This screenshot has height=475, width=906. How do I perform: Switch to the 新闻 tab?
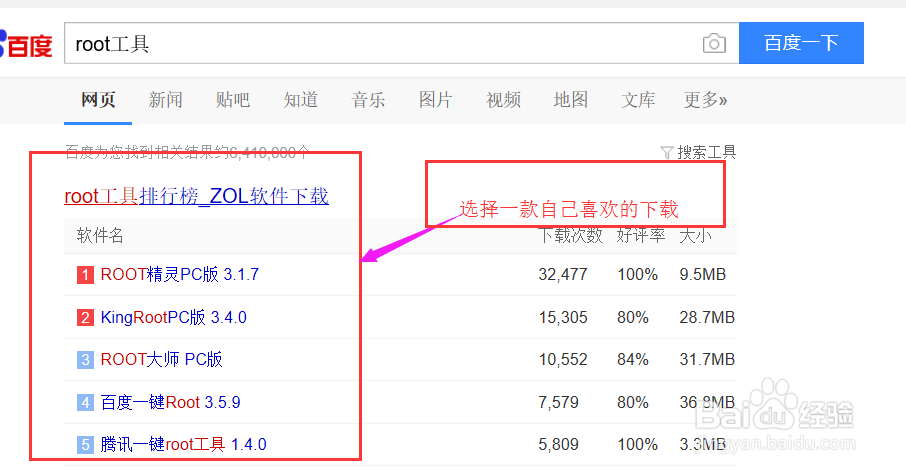tap(165, 100)
